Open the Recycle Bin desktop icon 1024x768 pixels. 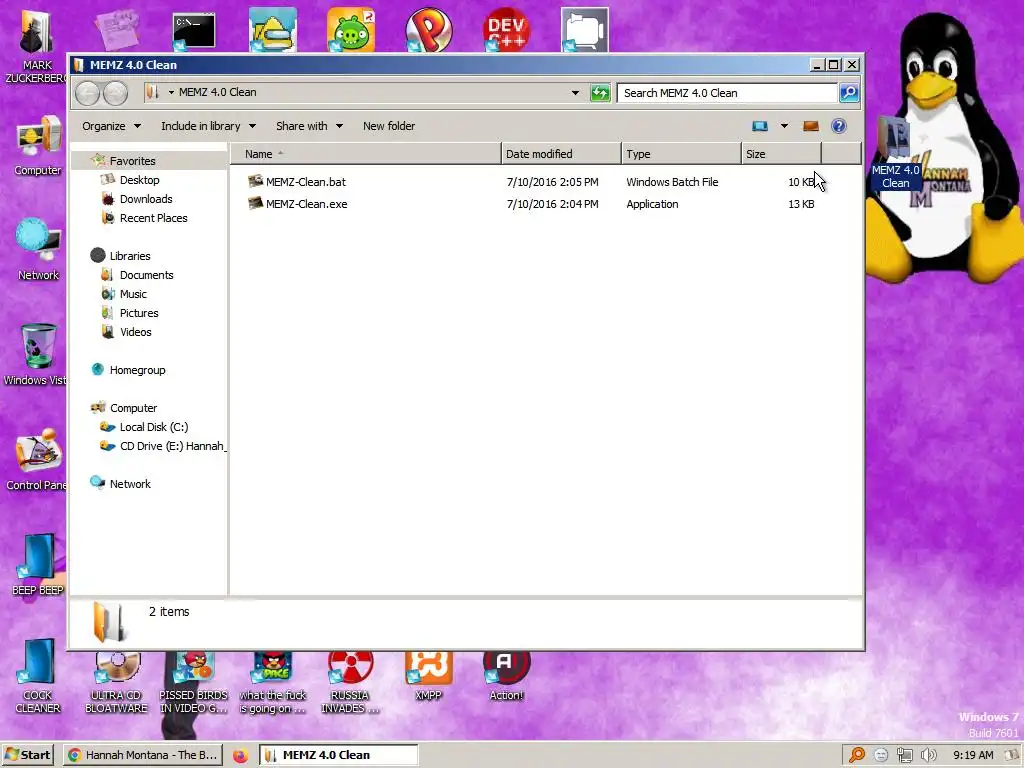tap(37, 355)
